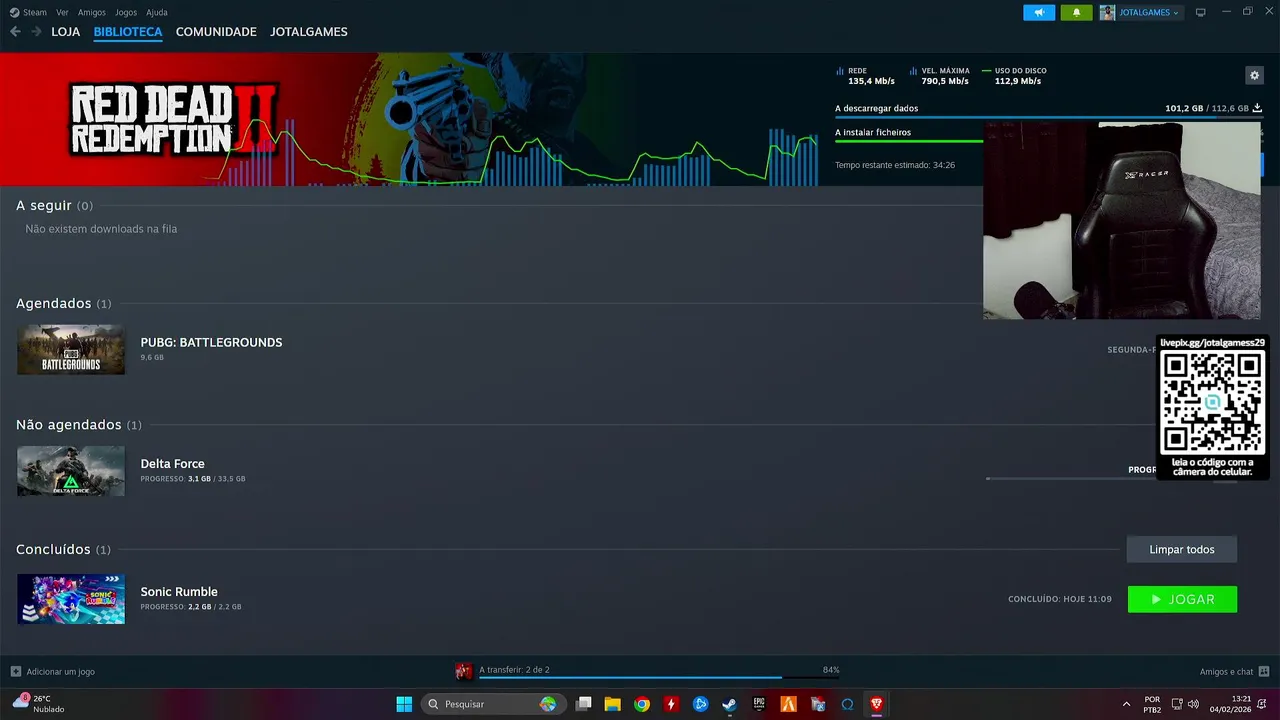Click the blue megaphone announcements button
1280x720 pixels.
pos(1039,12)
